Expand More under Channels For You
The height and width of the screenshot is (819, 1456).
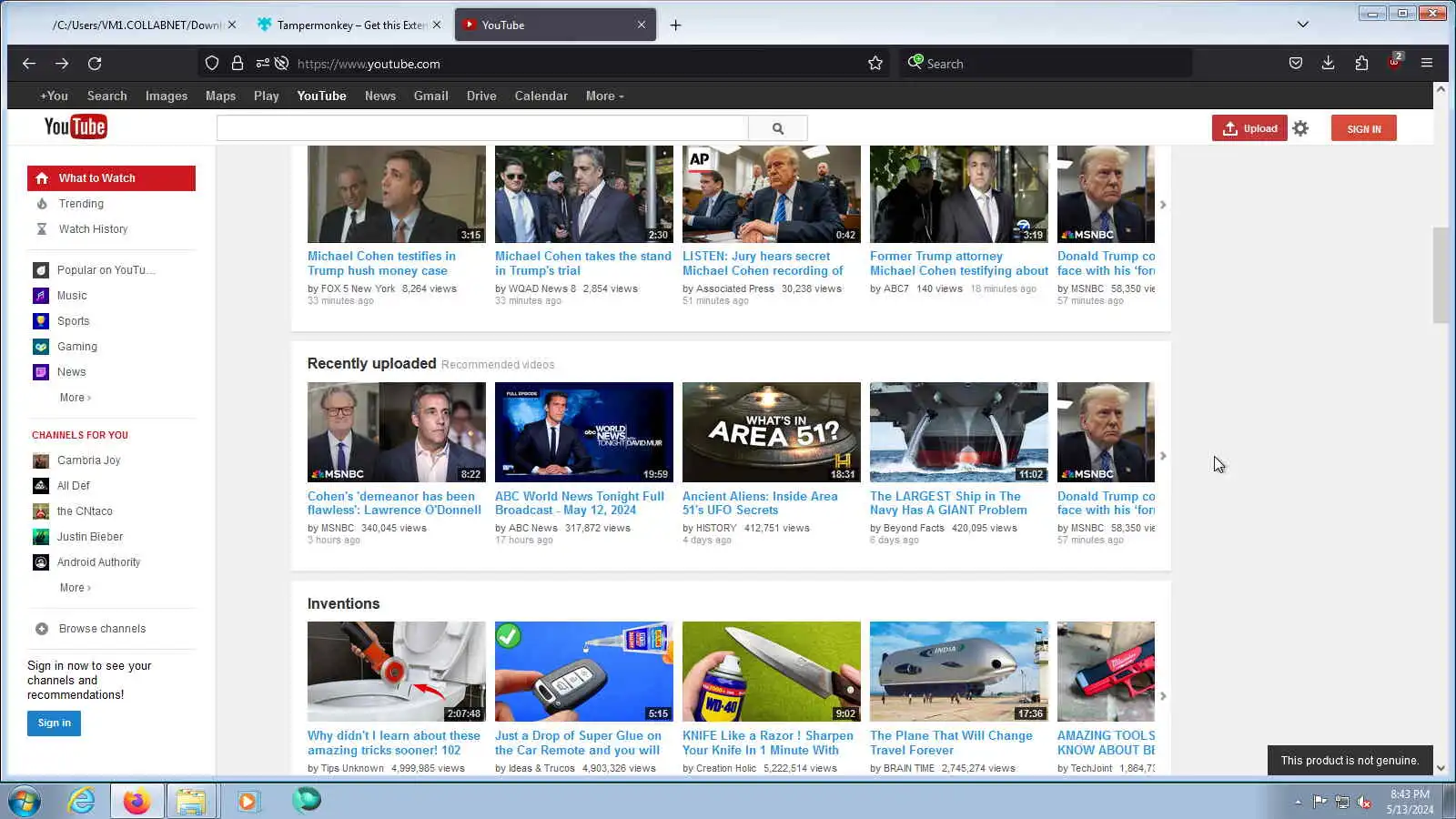coord(76,588)
